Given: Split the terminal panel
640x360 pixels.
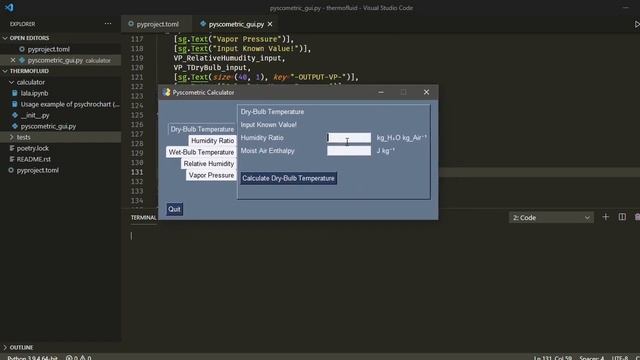Looking at the screenshot, I should pos(622,217).
